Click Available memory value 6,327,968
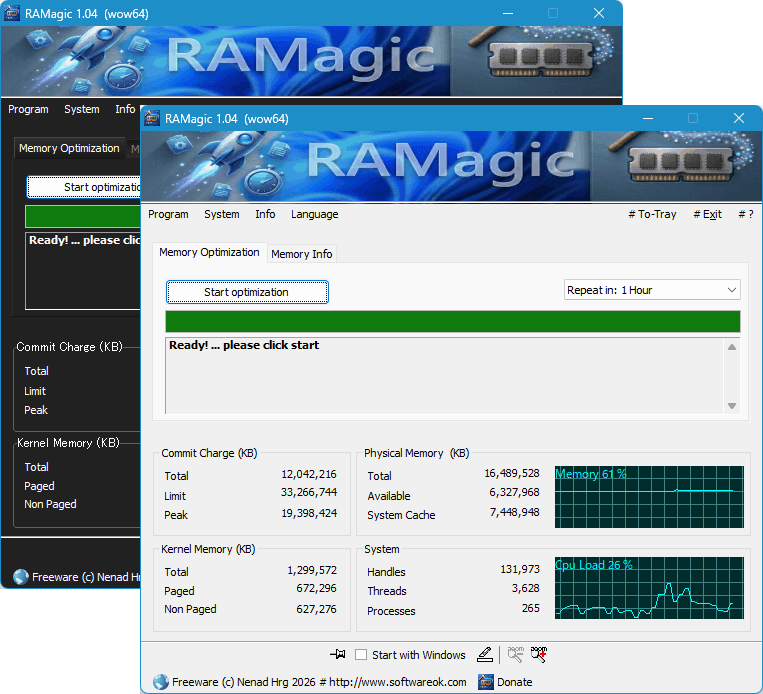Image resolution: width=763 pixels, height=694 pixels. pos(514,492)
